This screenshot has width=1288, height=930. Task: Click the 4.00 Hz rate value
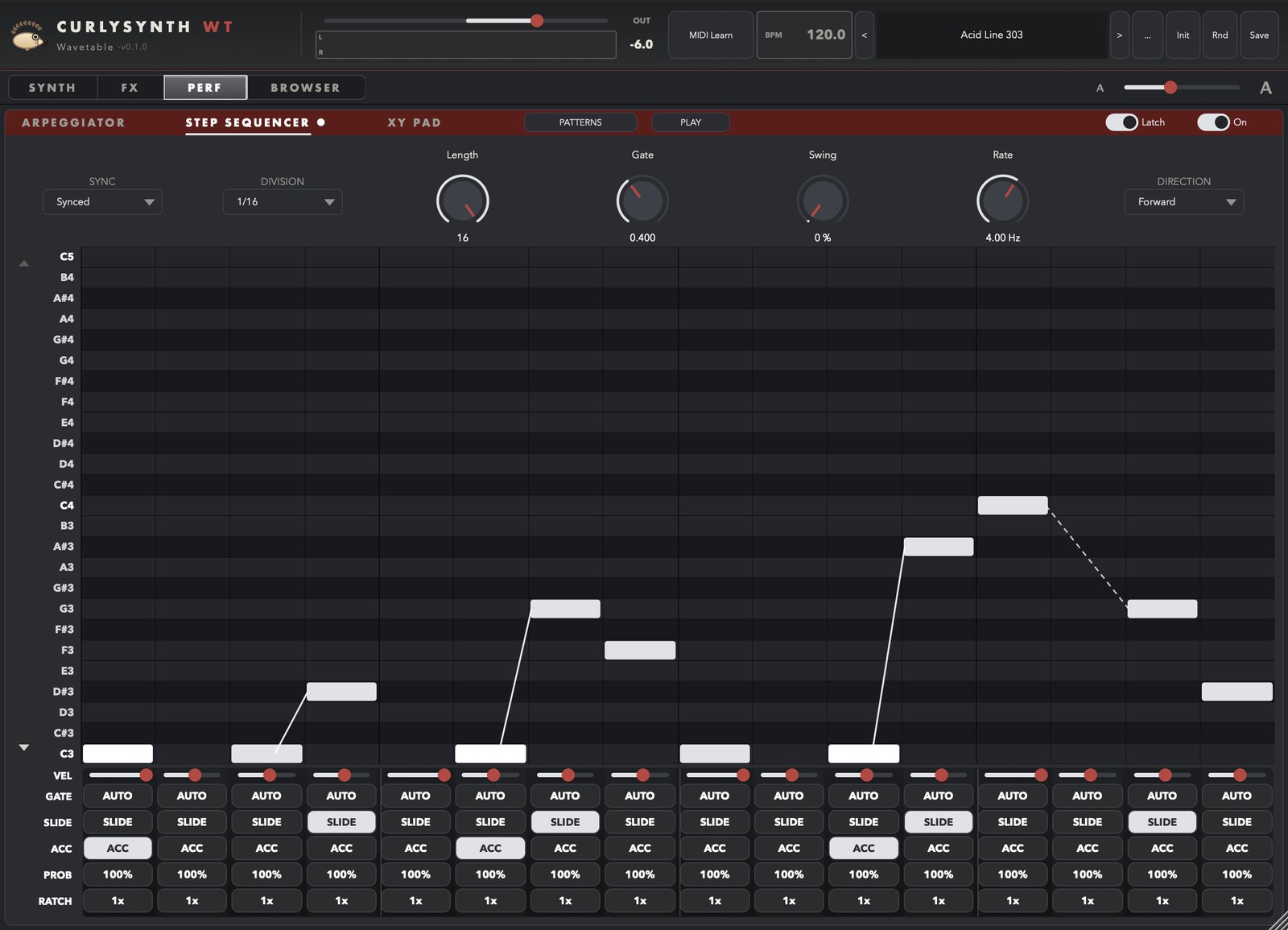click(x=1002, y=238)
